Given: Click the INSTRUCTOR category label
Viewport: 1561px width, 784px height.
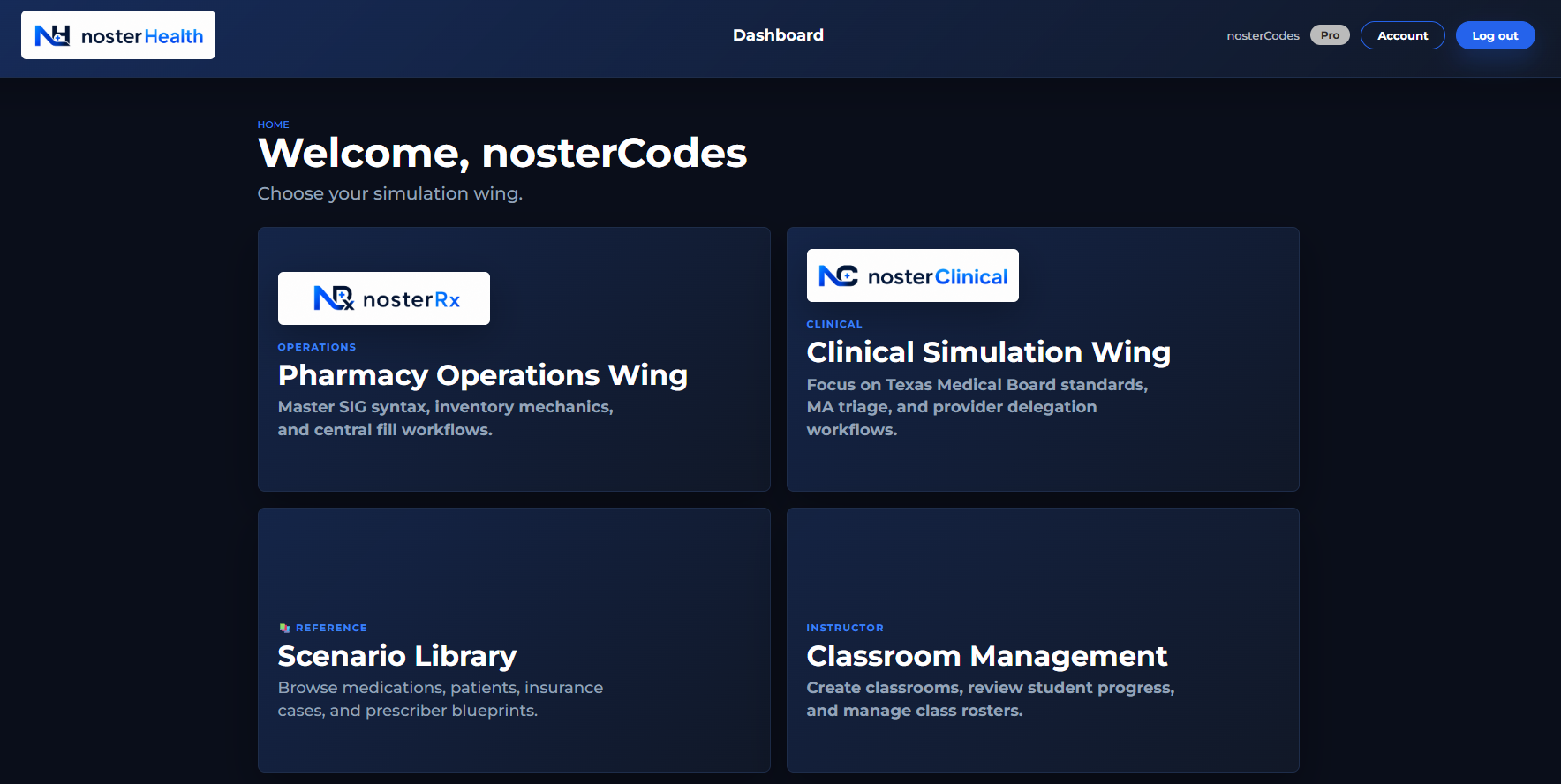Looking at the screenshot, I should [x=845, y=628].
